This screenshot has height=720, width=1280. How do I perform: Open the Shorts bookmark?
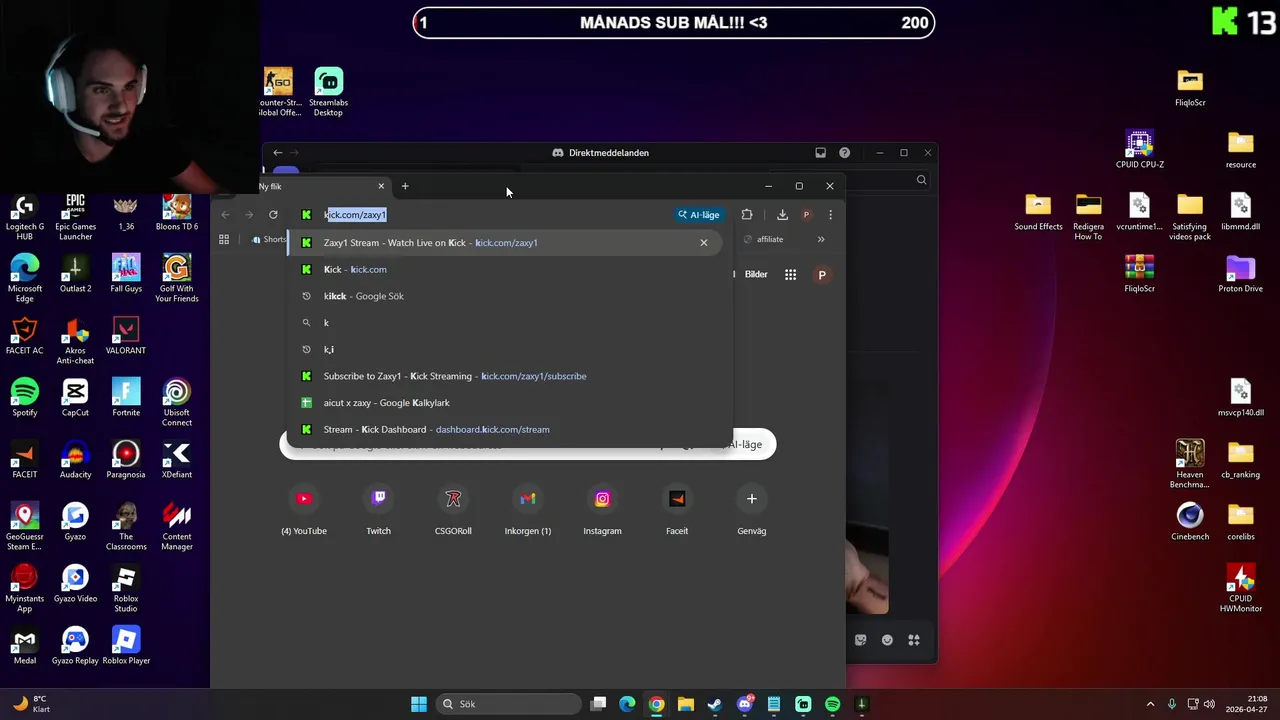click(269, 240)
